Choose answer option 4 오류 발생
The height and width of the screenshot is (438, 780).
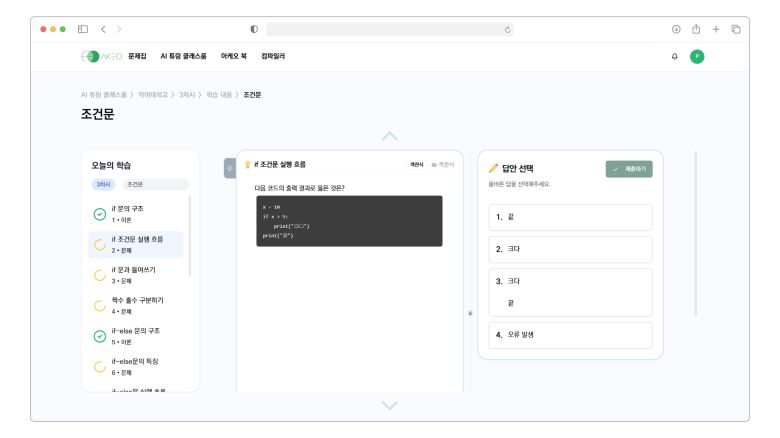(571, 335)
